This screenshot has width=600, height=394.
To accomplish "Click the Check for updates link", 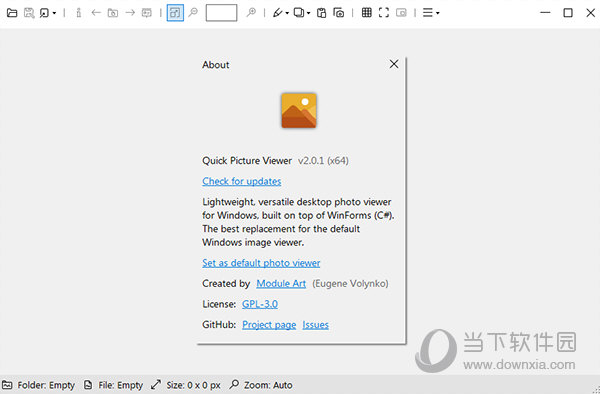I will pyautogui.click(x=242, y=181).
